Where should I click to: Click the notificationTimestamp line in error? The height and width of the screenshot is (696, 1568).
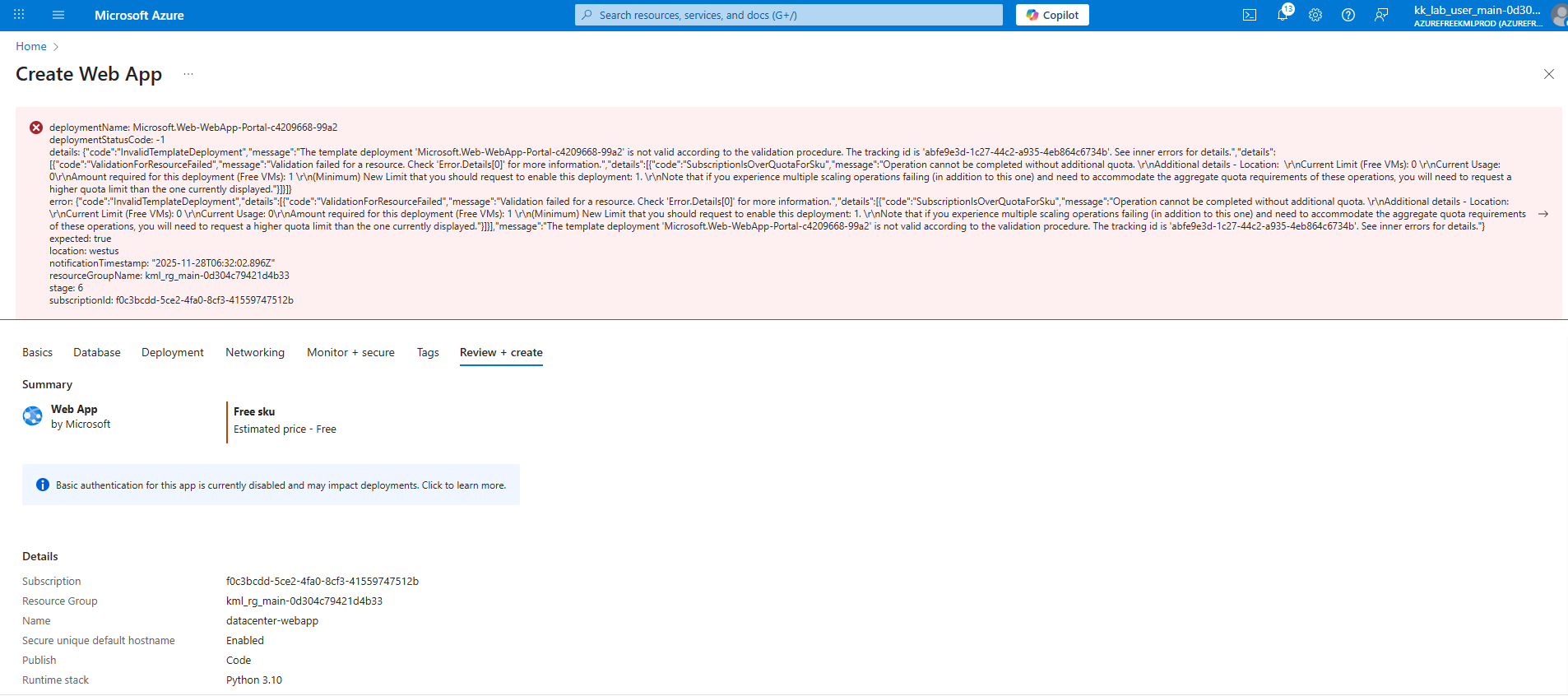162,263
